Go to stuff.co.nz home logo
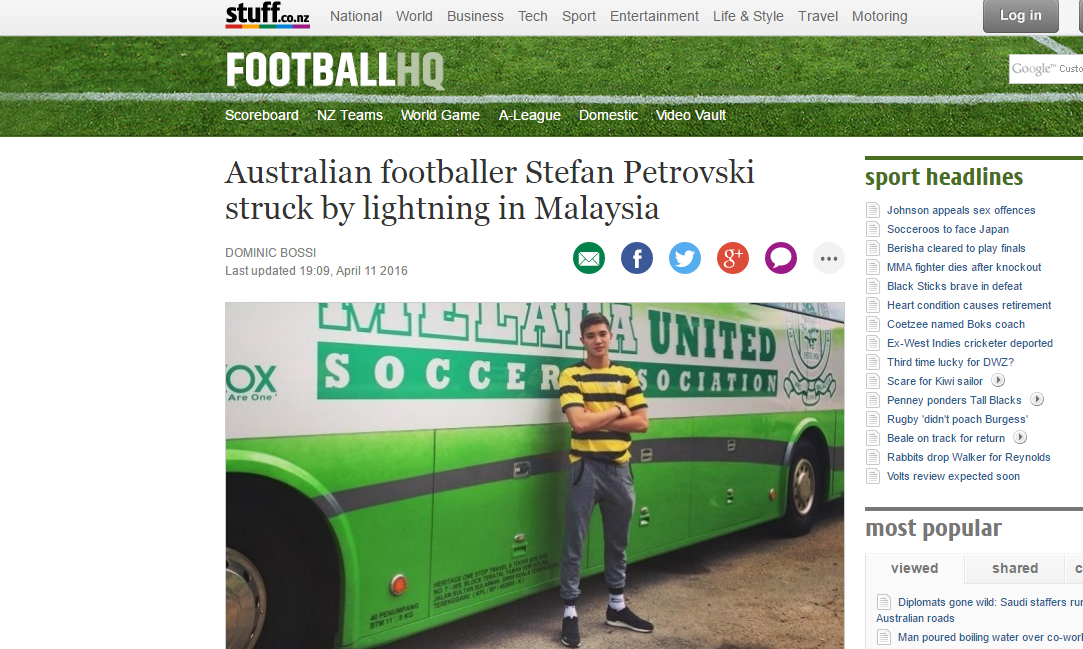Viewport: 1083px width, 649px height. (267, 15)
